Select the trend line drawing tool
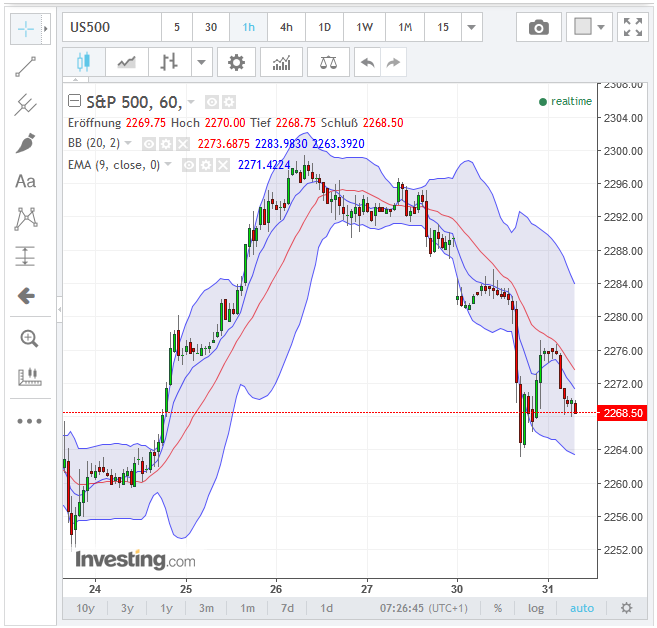 [x=26, y=67]
